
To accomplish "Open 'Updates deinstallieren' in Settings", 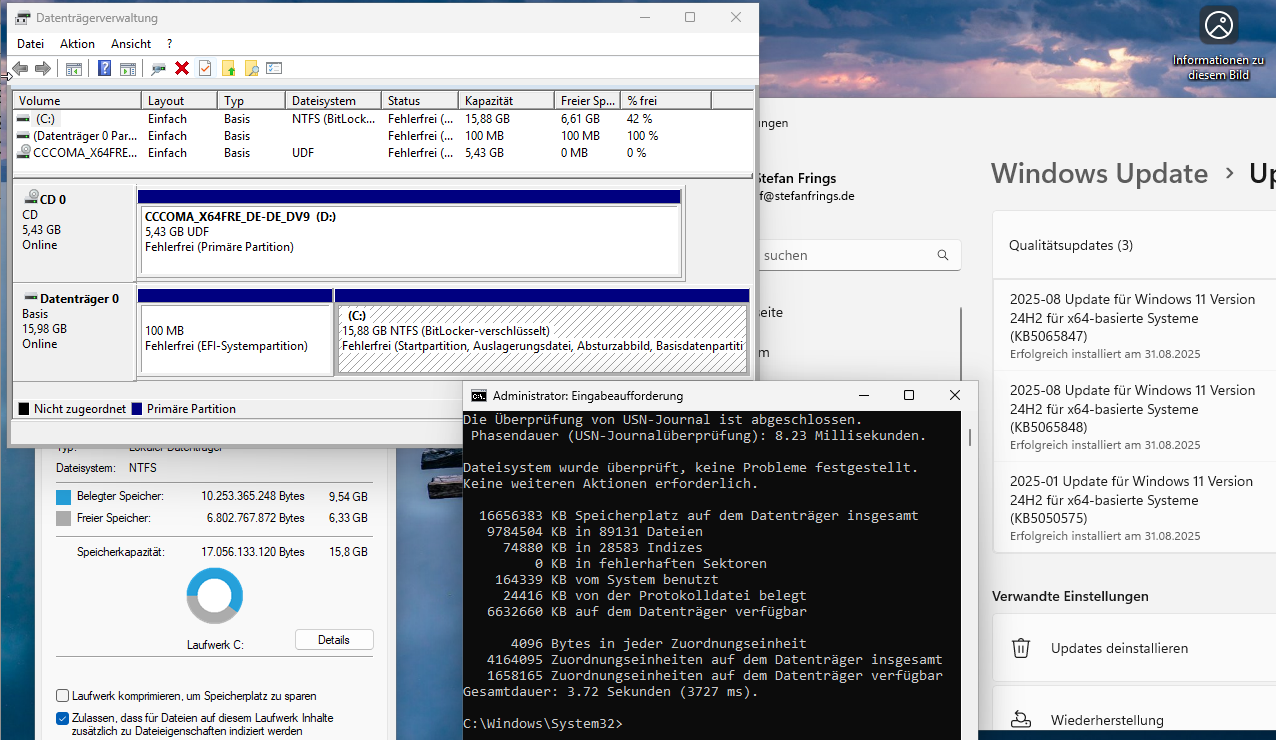I will tap(1134, 648).
